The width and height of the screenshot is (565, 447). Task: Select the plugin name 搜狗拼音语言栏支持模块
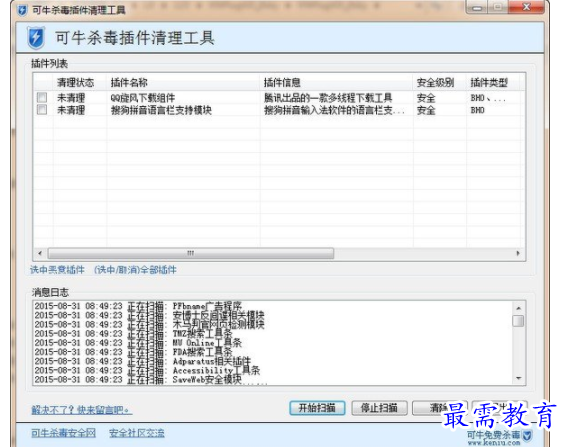(x=161, y=110)
